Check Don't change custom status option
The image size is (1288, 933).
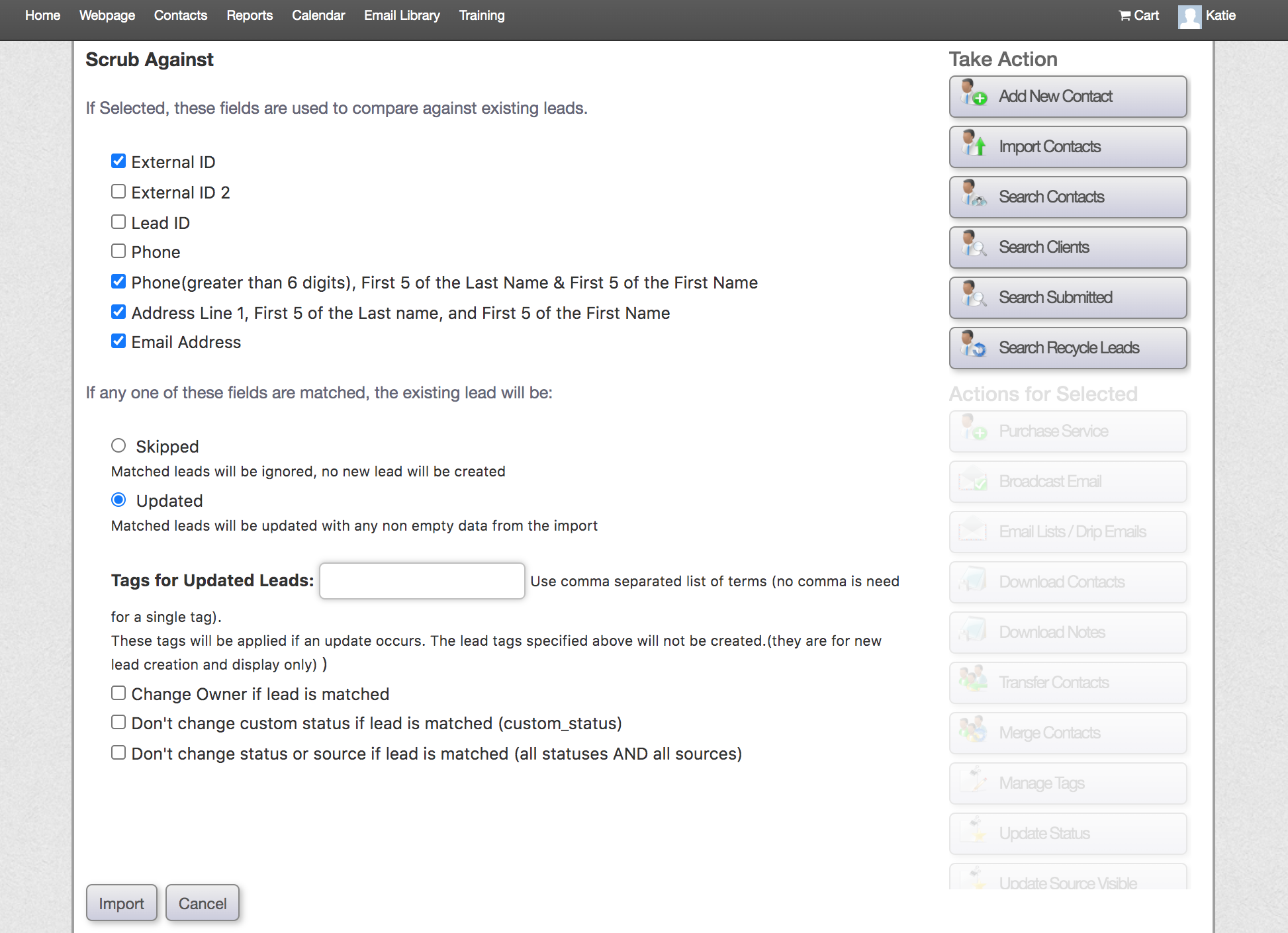click(x=118, y=722)
